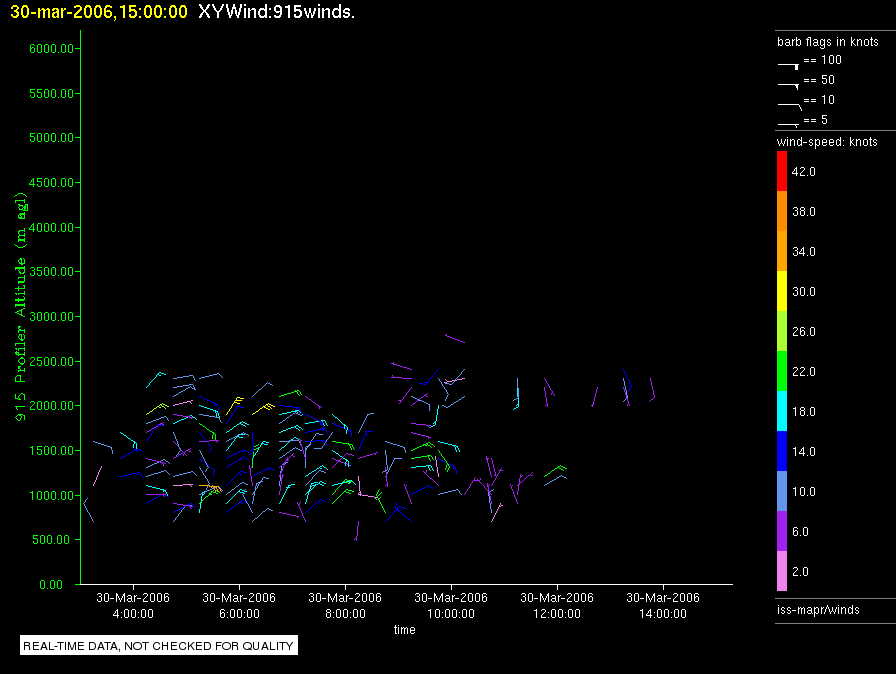Screen dimensions: 896x674
Task: Click the 50 knot barb flag symbol
Action: click(788, 86)
